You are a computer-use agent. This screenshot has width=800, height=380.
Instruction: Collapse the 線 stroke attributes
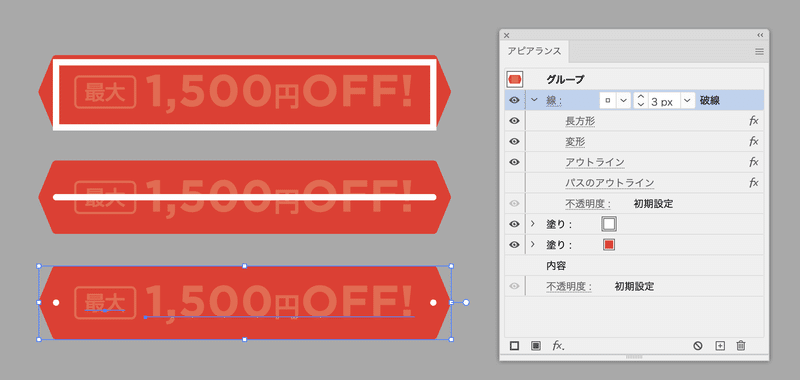click(534, 100)
